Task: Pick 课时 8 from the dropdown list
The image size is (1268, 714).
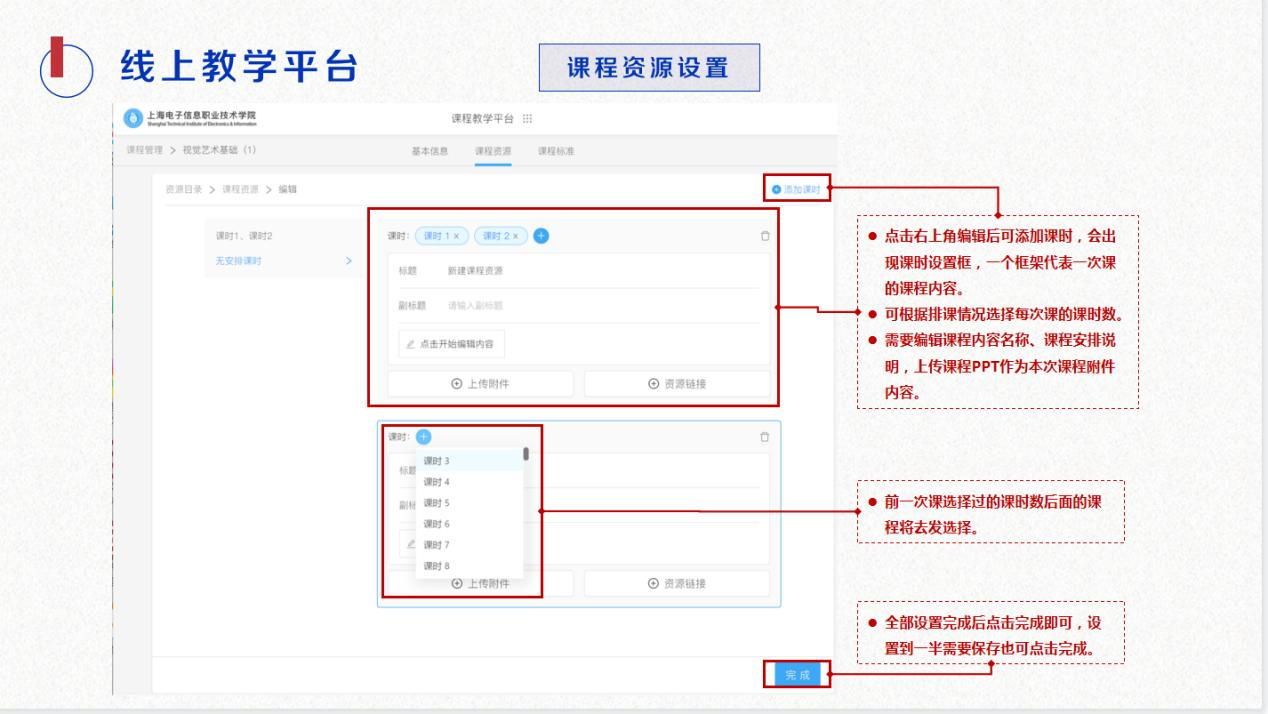Action: coord(437,566)
